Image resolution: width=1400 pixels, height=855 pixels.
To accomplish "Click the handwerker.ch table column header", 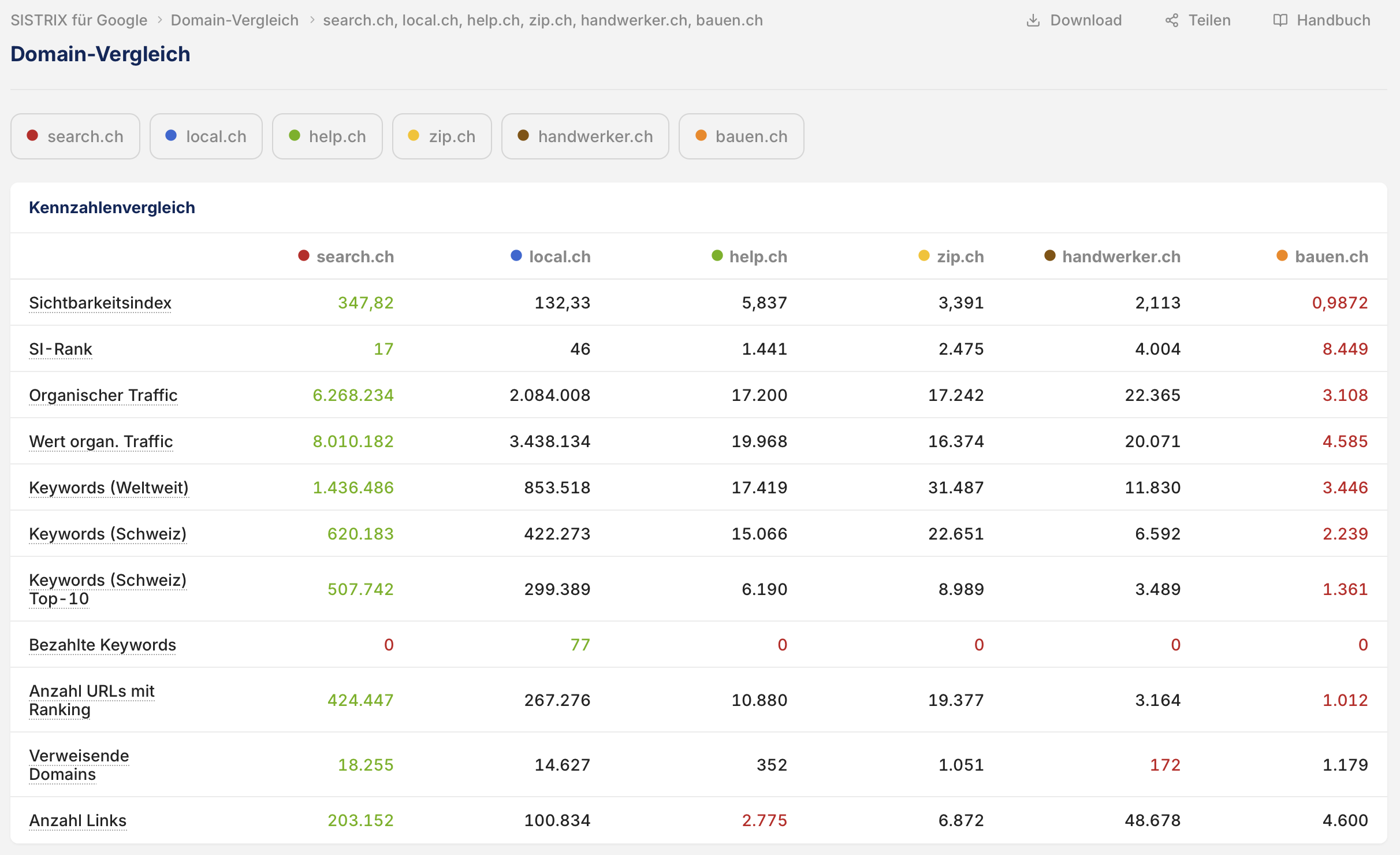I will [1112, 256].
